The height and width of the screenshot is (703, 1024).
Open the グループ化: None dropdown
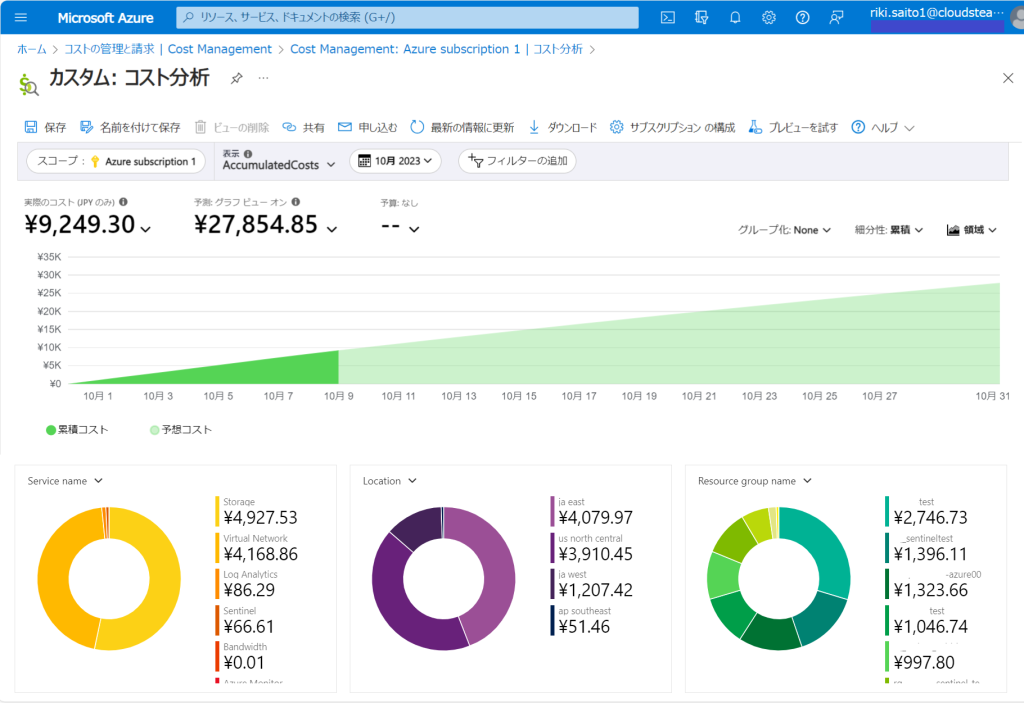click(x=782, y=230)
